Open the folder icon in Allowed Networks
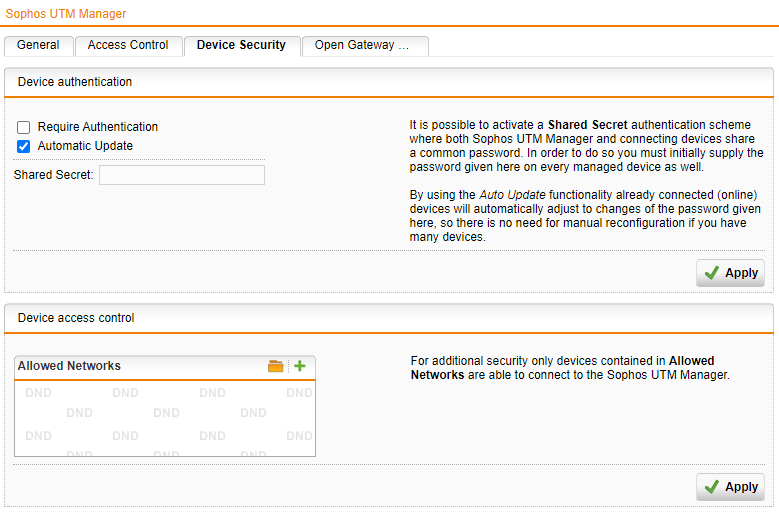 [275, 366]
